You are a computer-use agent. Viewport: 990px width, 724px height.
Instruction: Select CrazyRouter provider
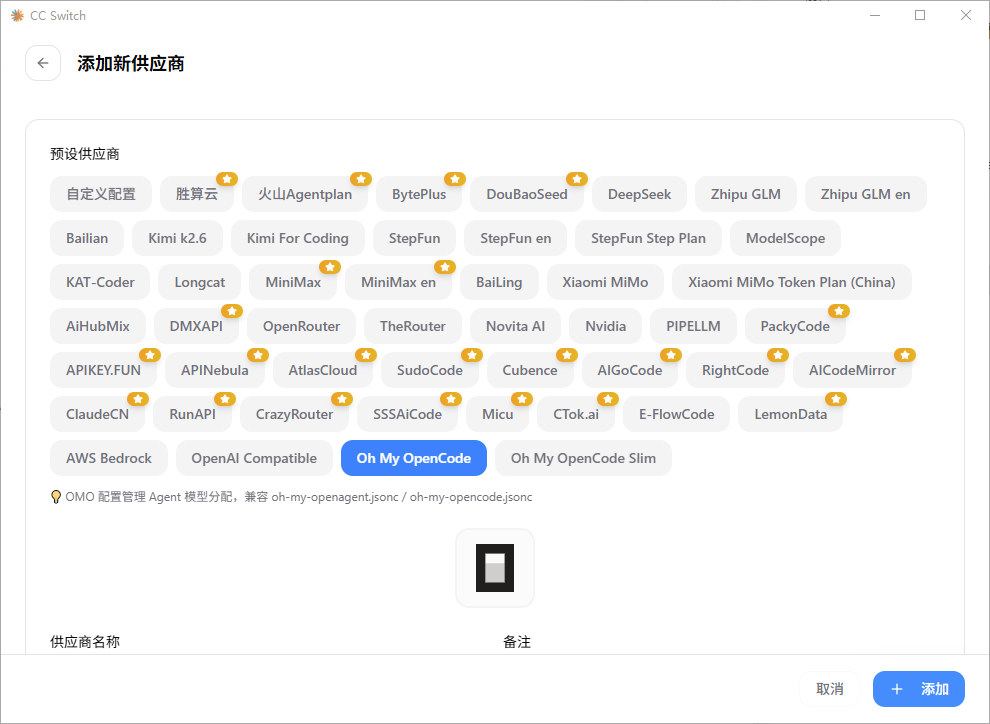click(x=294, y=414)
